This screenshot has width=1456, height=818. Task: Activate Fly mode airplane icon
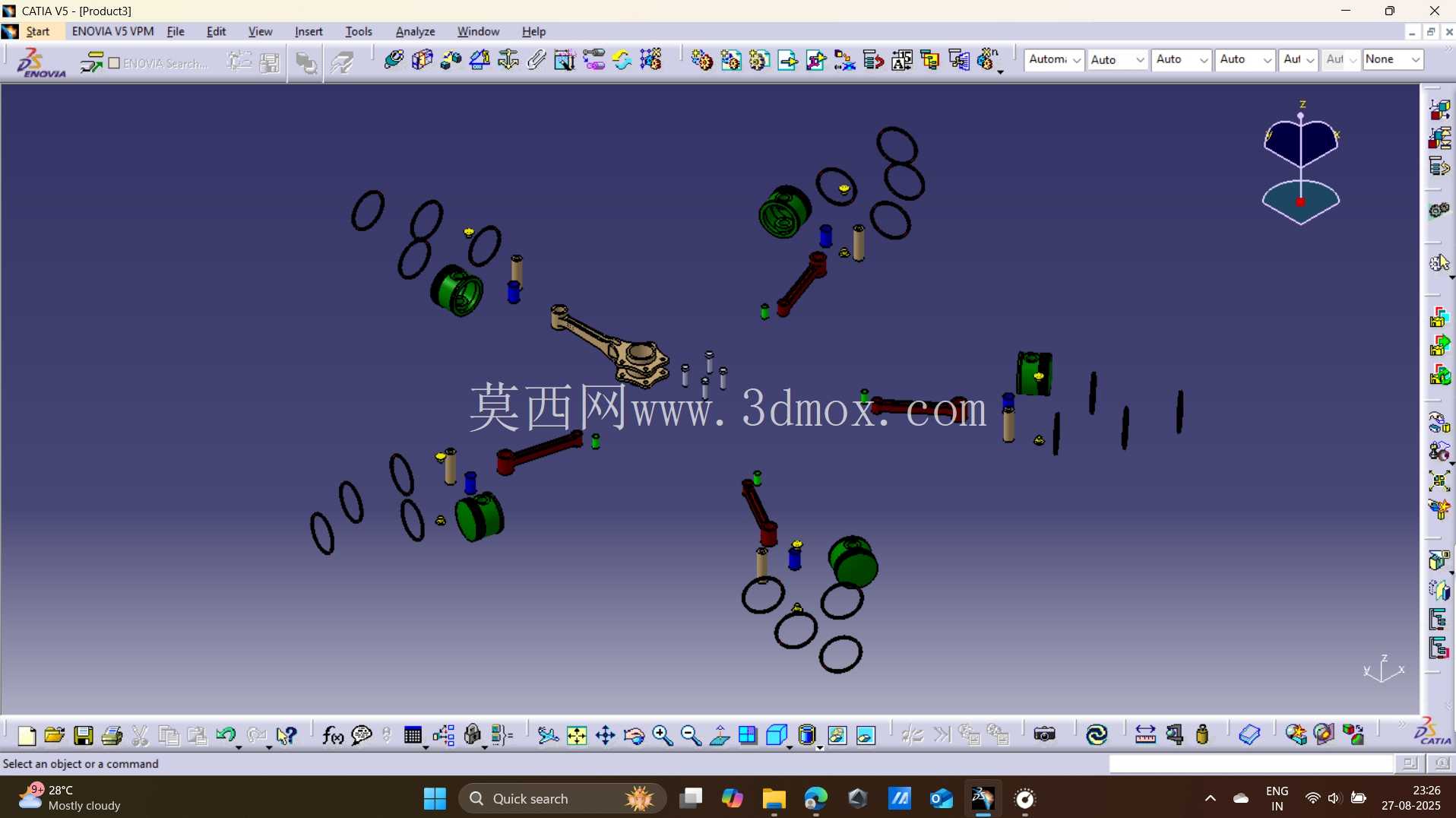pos(547,735)
